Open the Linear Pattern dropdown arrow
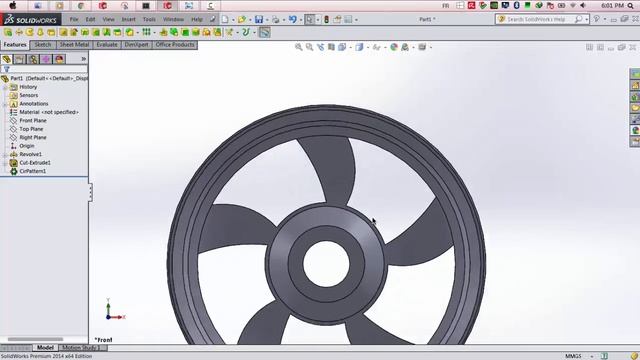The image size is (640, 360). click(154, 33)
